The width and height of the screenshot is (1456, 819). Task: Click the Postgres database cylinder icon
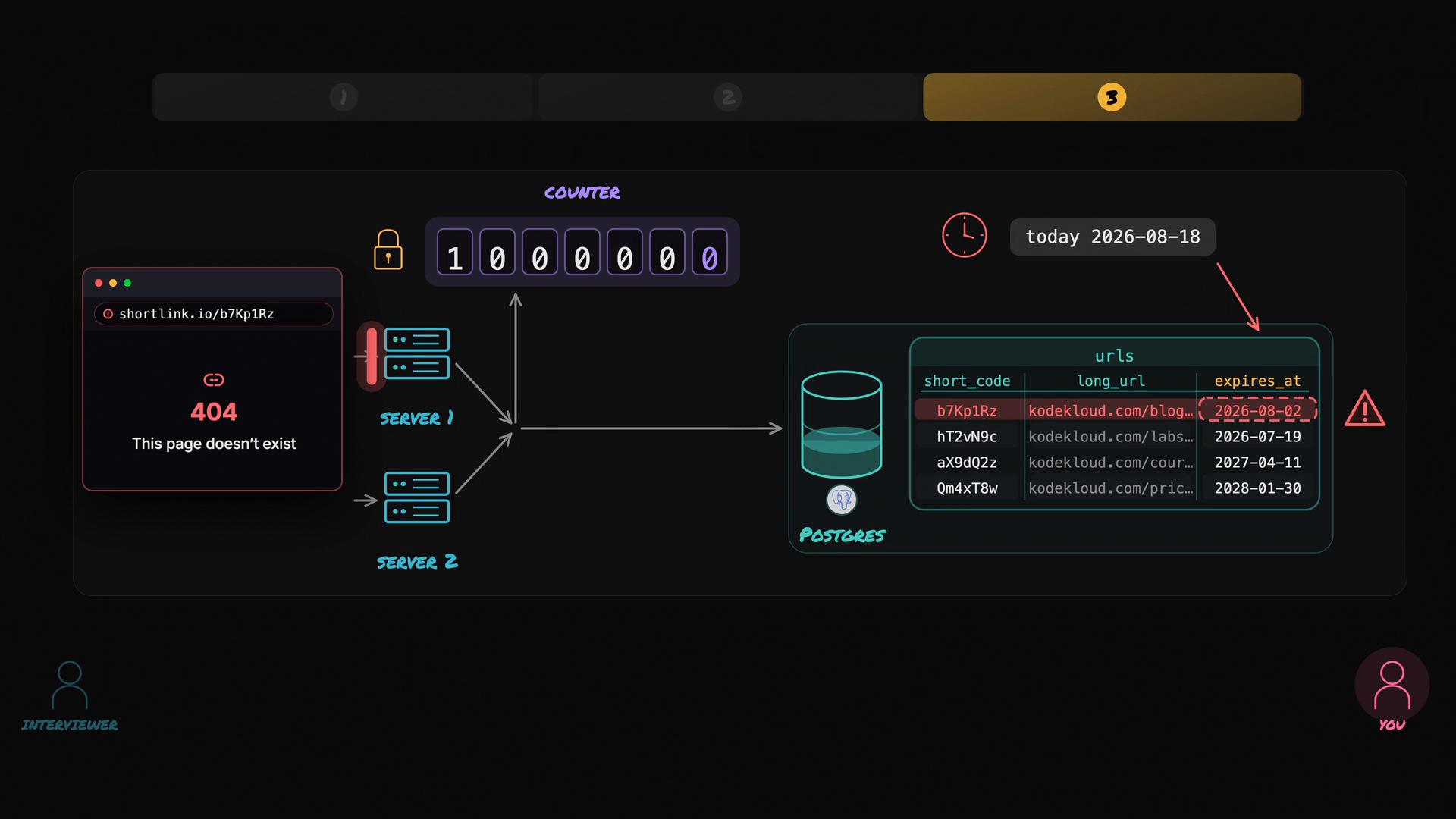tap(842, 425)
